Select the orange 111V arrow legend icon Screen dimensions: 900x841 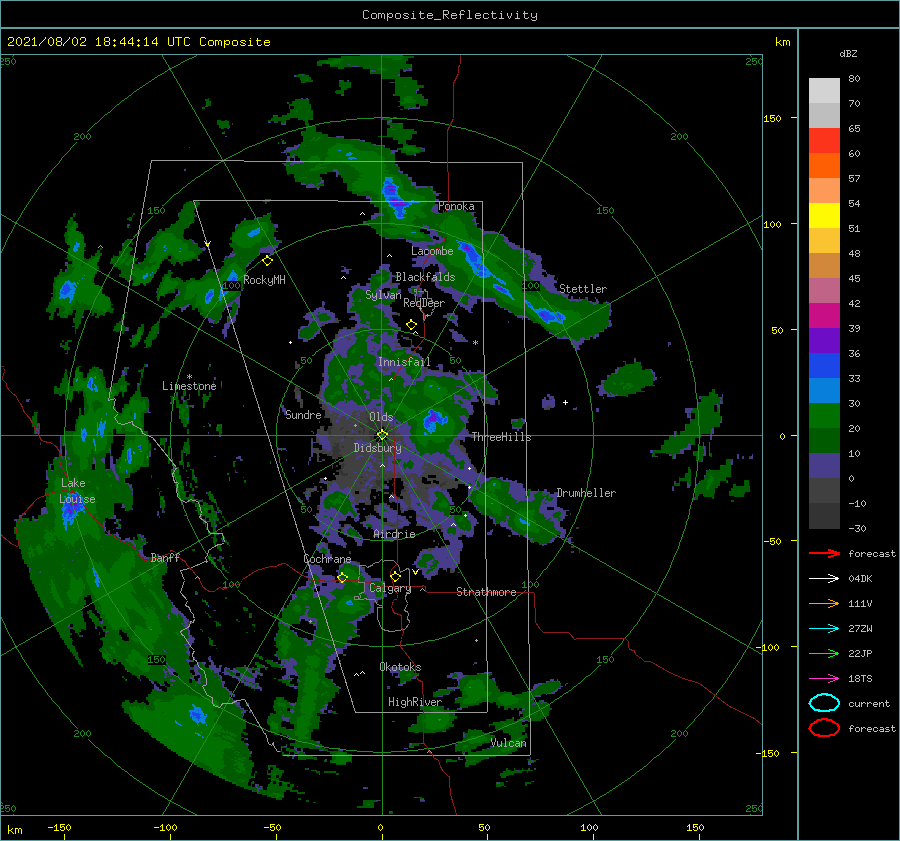[824, 603]
